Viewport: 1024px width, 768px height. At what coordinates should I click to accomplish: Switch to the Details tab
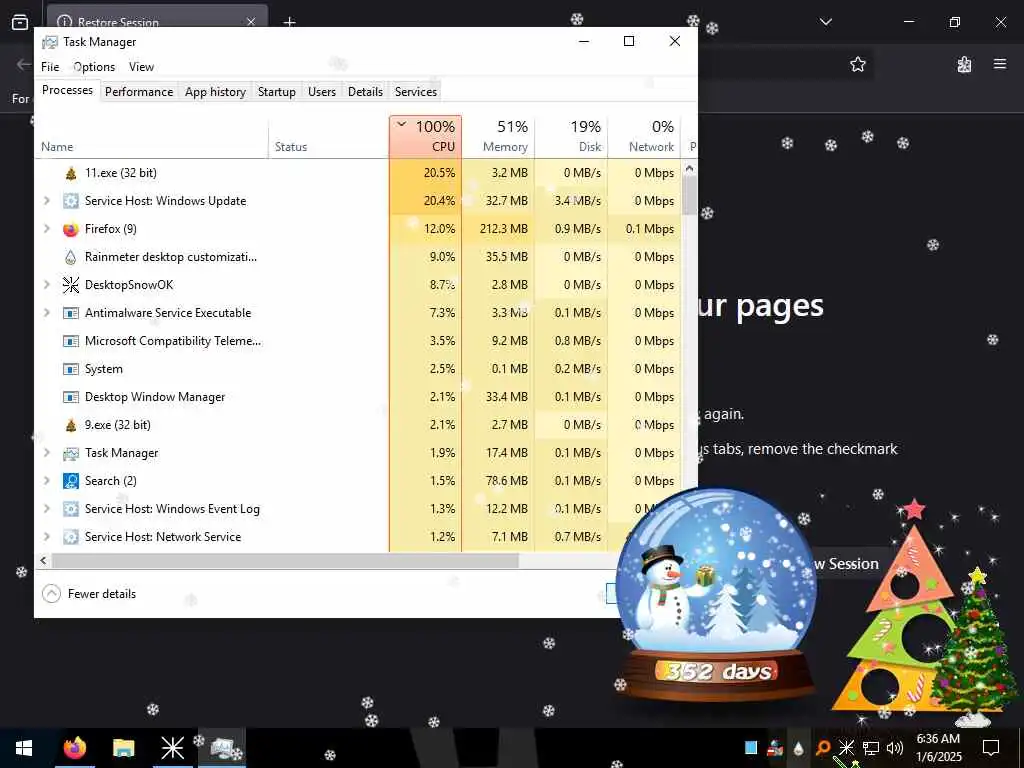coord(365,91)
